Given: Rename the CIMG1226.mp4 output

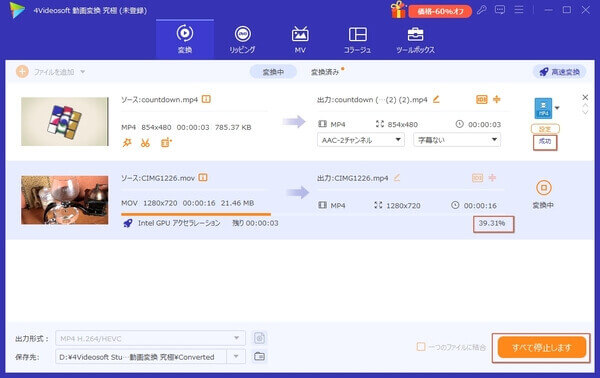Looking at the screenshot, I should click(x=397, y=178).
